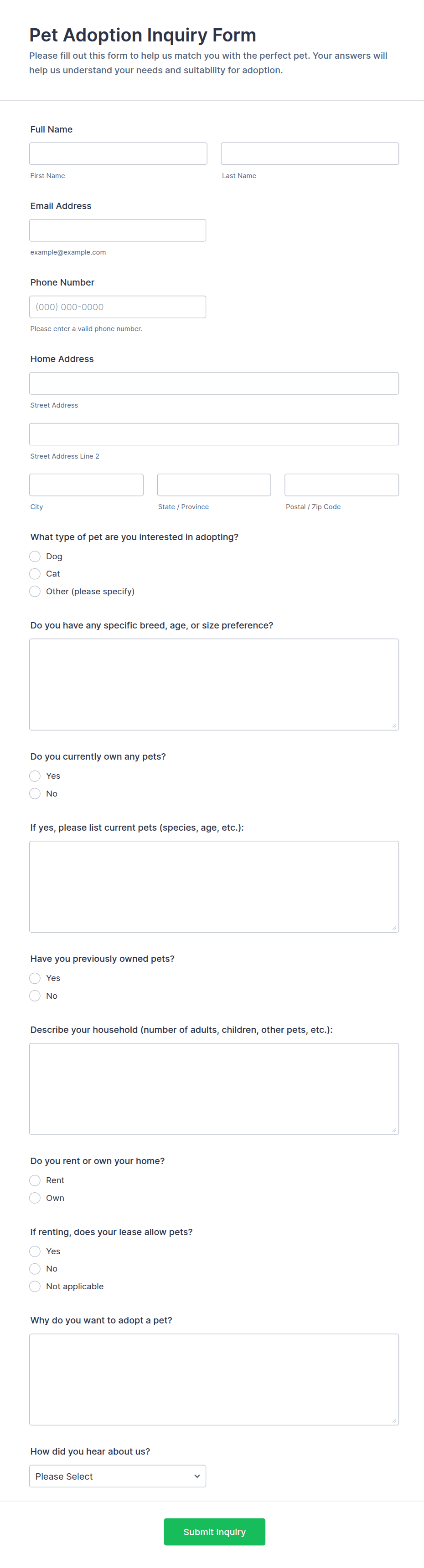Click the Street Address field
The image size is (424, 1568).
(x=214, y=383)
